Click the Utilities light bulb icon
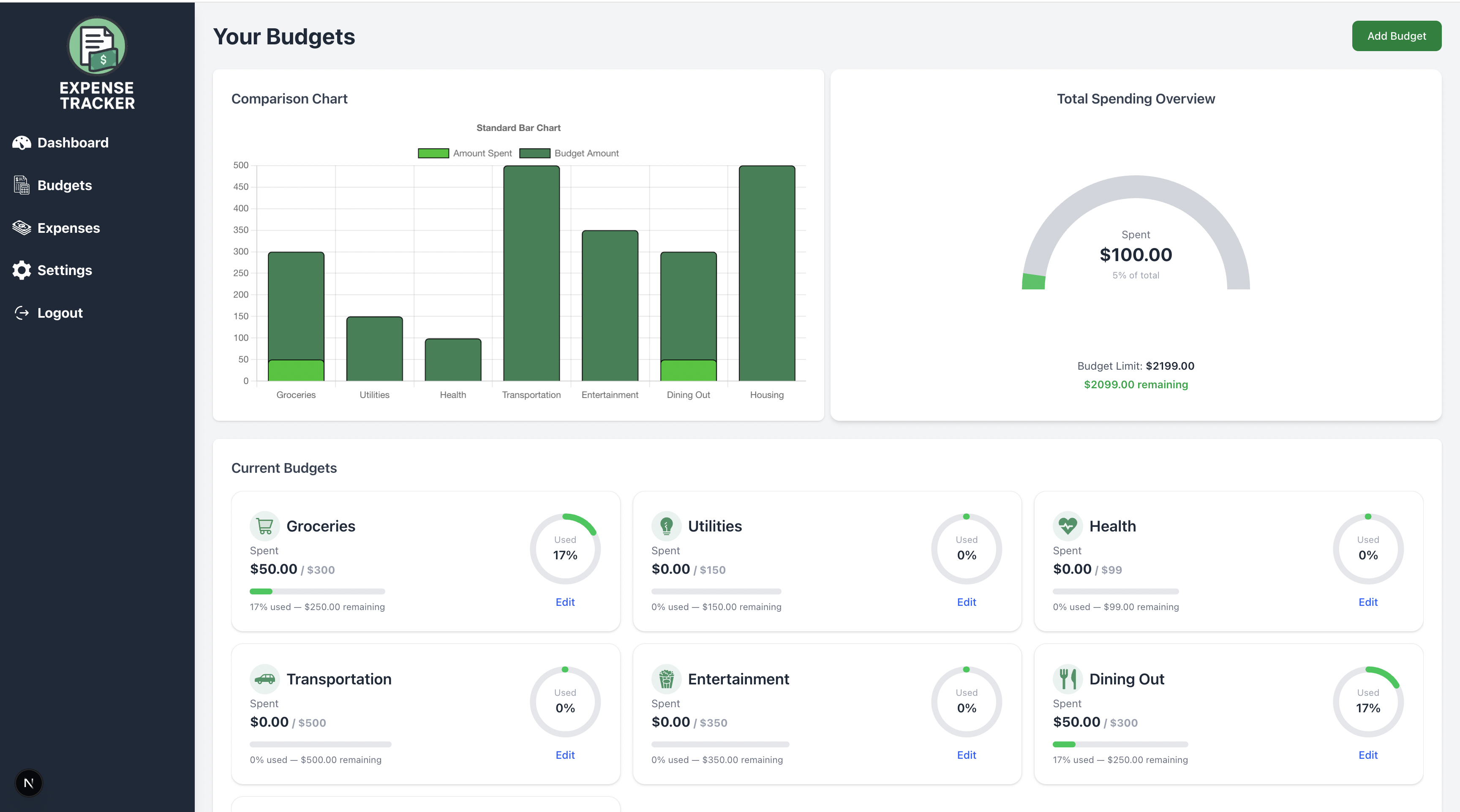 click(x=666, y=526)
